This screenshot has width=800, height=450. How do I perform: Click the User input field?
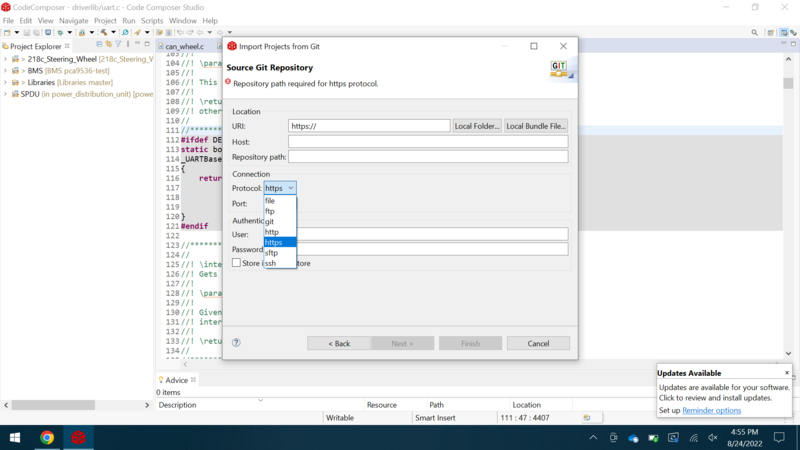[432, 234]
